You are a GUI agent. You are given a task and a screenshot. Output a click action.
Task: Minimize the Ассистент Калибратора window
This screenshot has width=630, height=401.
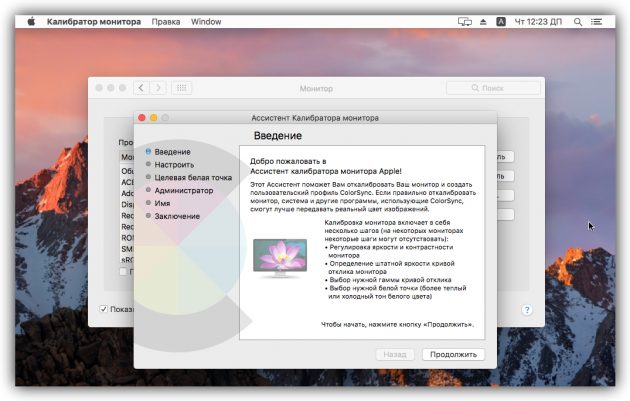[x=153, y=118]
